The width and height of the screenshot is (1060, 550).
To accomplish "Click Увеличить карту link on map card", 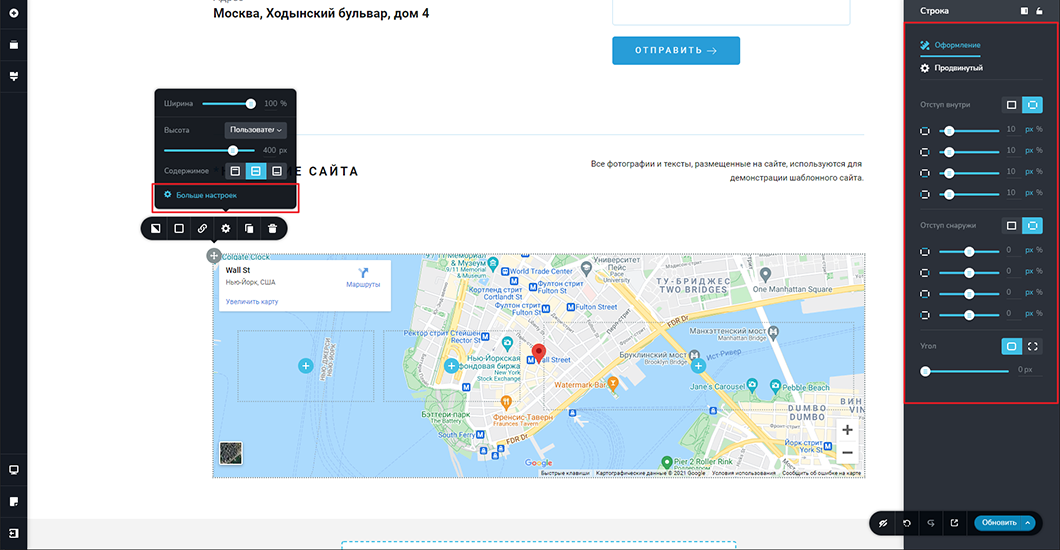I will coord(251,302).
